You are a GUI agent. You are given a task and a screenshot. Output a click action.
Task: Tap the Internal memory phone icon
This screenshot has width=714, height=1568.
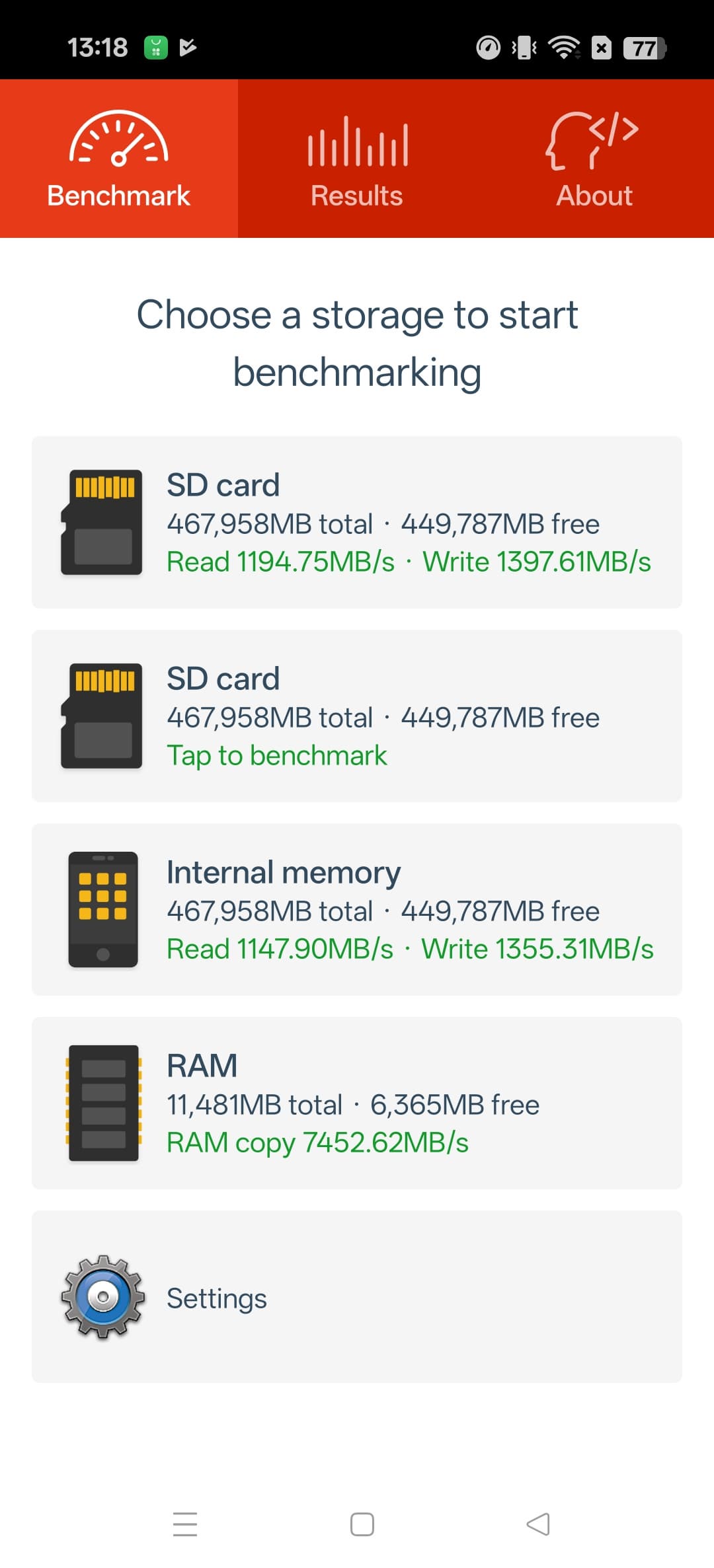coord(103,909)
